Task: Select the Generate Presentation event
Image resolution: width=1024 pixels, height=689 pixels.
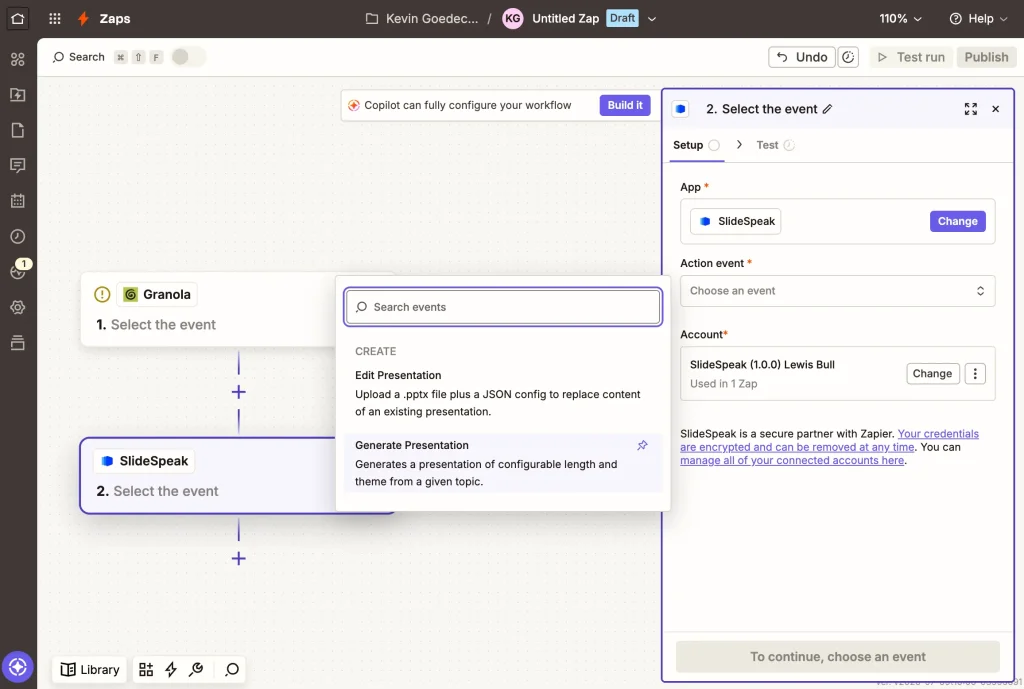Action: tap(503, 463)
